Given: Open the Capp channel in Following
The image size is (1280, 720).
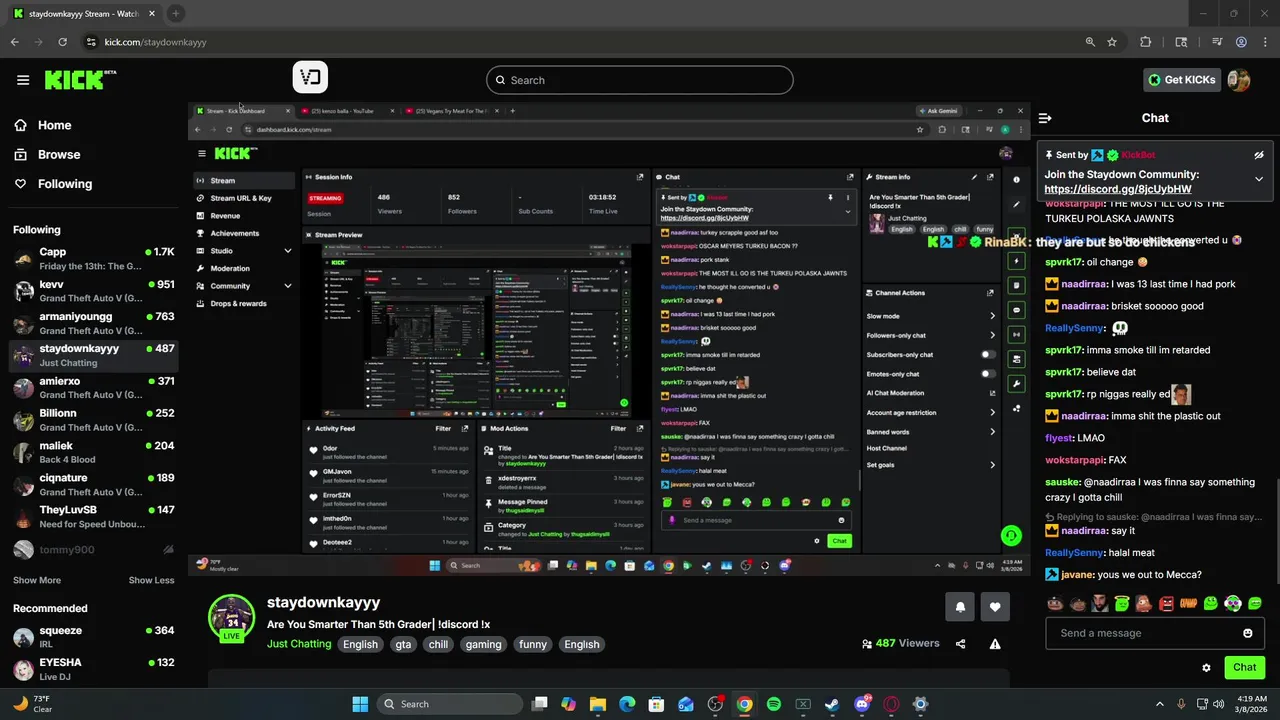Looking at the screenshot, I should 94,259.
